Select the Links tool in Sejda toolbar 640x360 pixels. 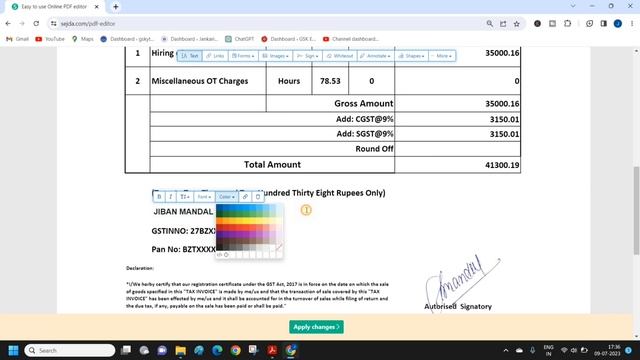pos(215,56)
